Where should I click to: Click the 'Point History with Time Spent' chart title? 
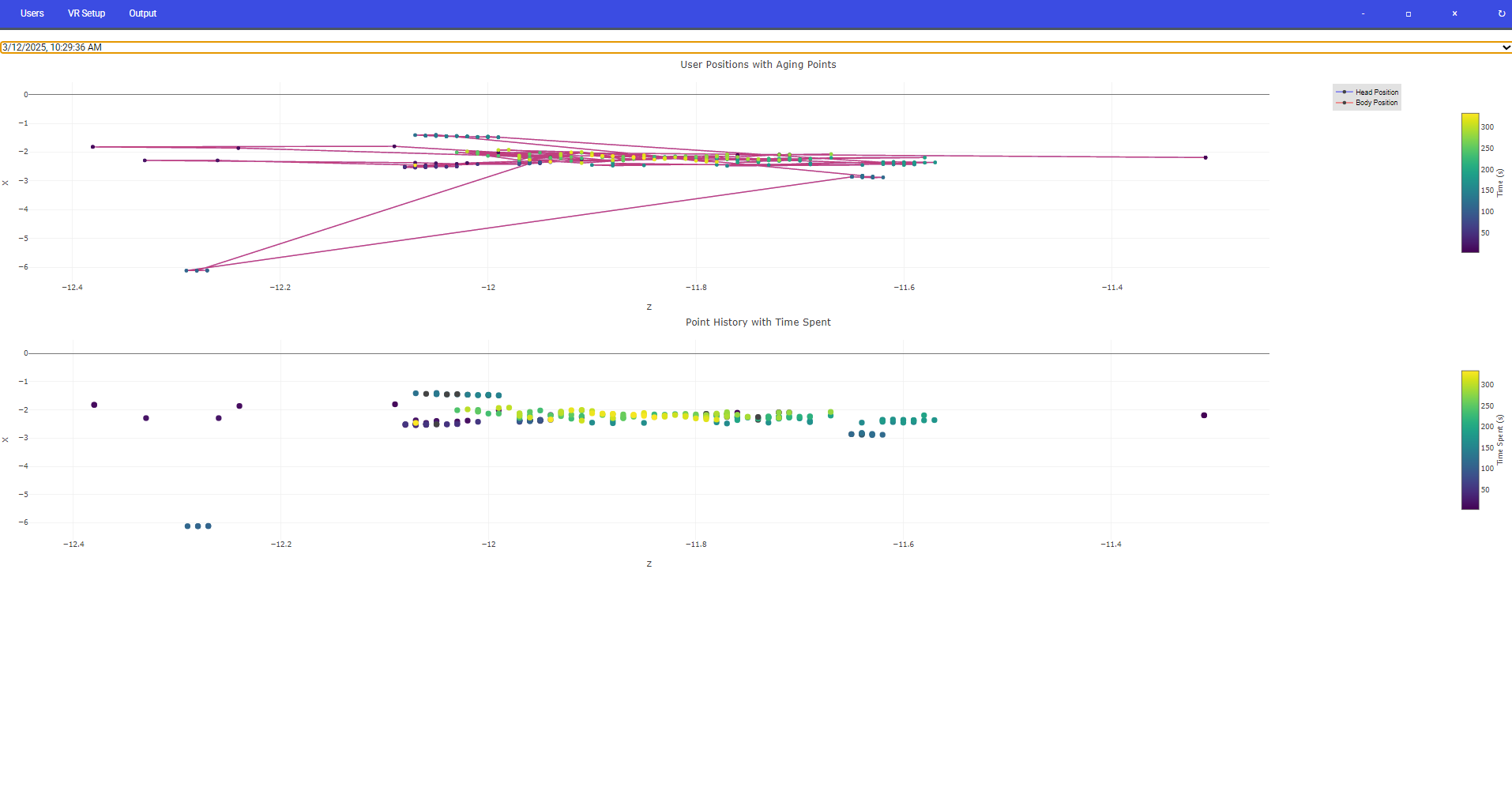(758, 322)
